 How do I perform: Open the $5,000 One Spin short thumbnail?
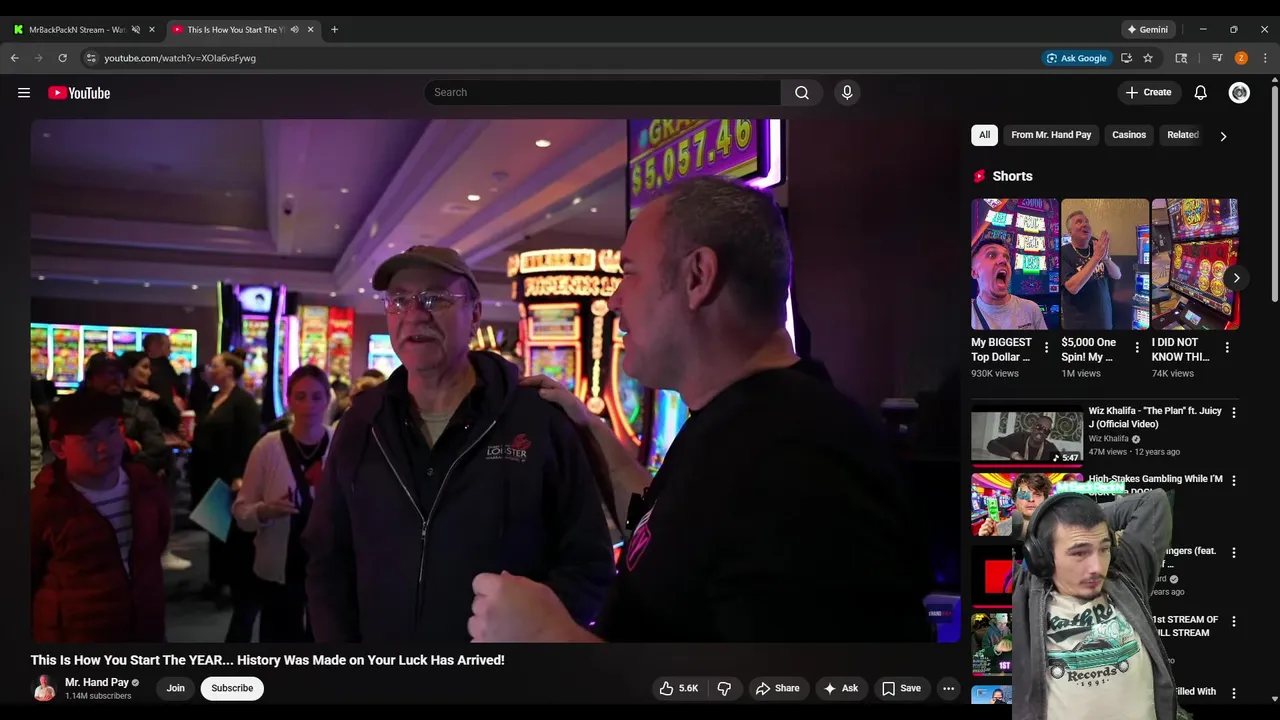pyautogui.click(x=1105, y=264)
